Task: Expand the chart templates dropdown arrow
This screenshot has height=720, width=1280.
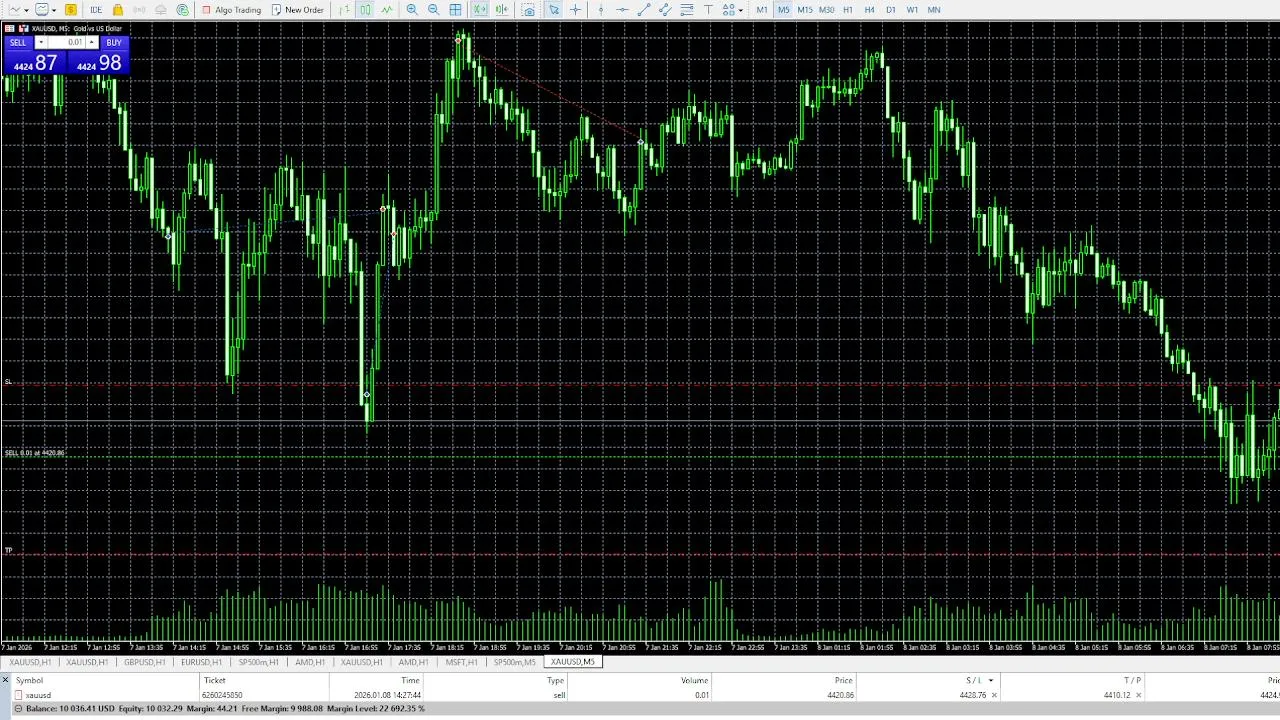Action: coord(54,10)
